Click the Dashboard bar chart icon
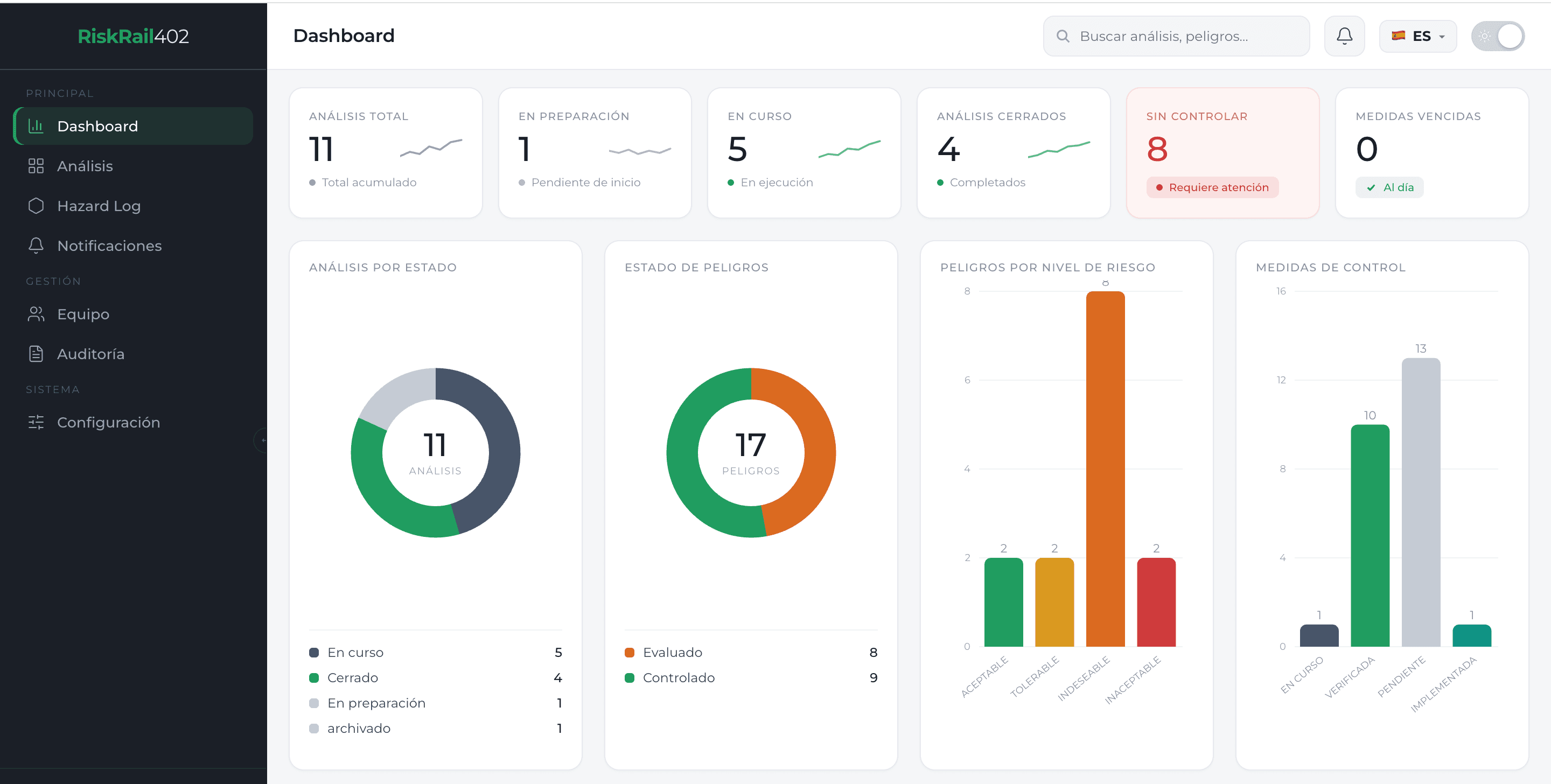The height and width of the screenshot is (784, 1551). [x=36, y=126]
